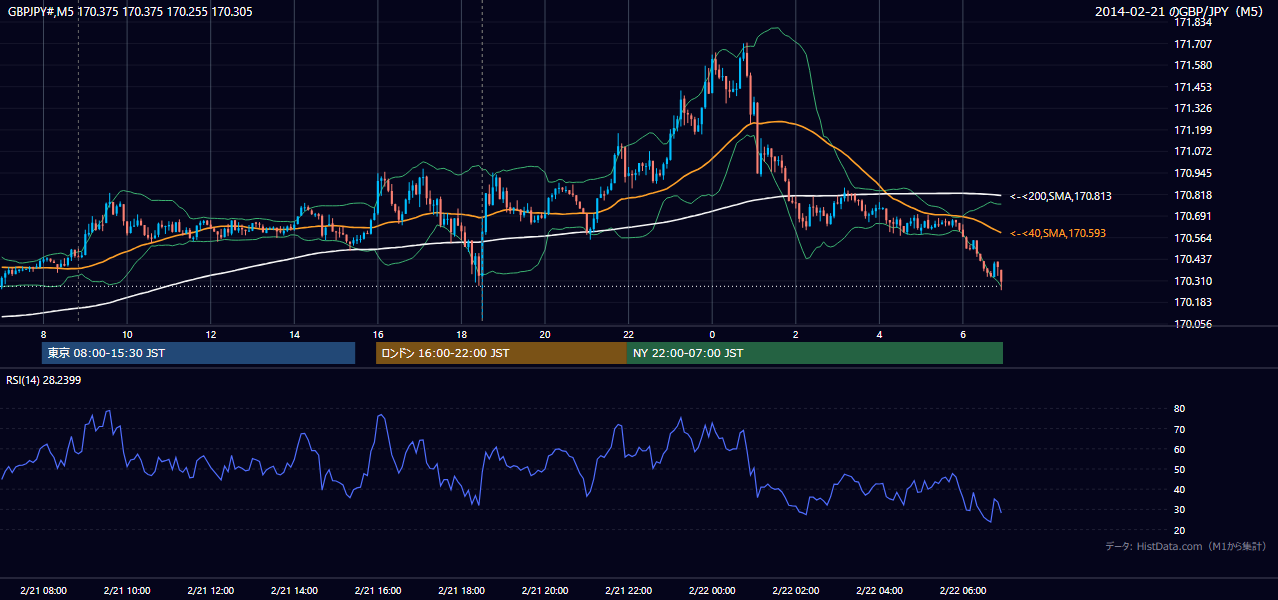Click the bottom time label 2/21 20:00
Viewport: 1278px width, 600px height.
coord(544,591)
